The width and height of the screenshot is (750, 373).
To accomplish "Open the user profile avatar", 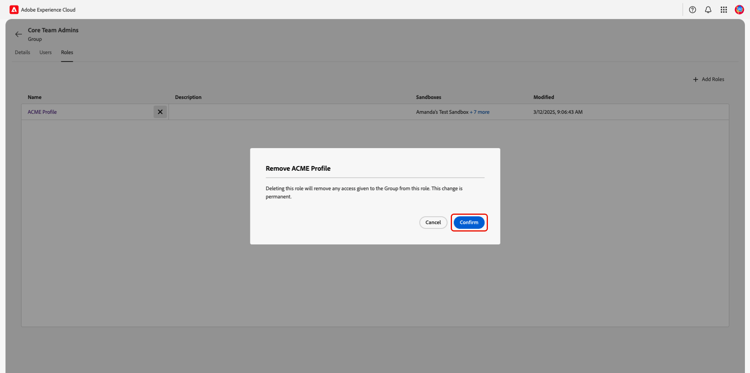I will pos(739,10).
